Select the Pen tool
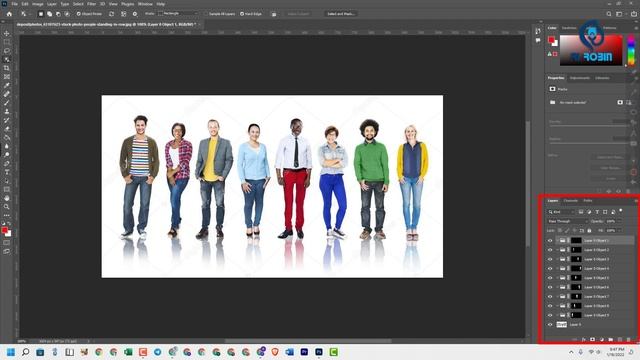 [7, 163]
